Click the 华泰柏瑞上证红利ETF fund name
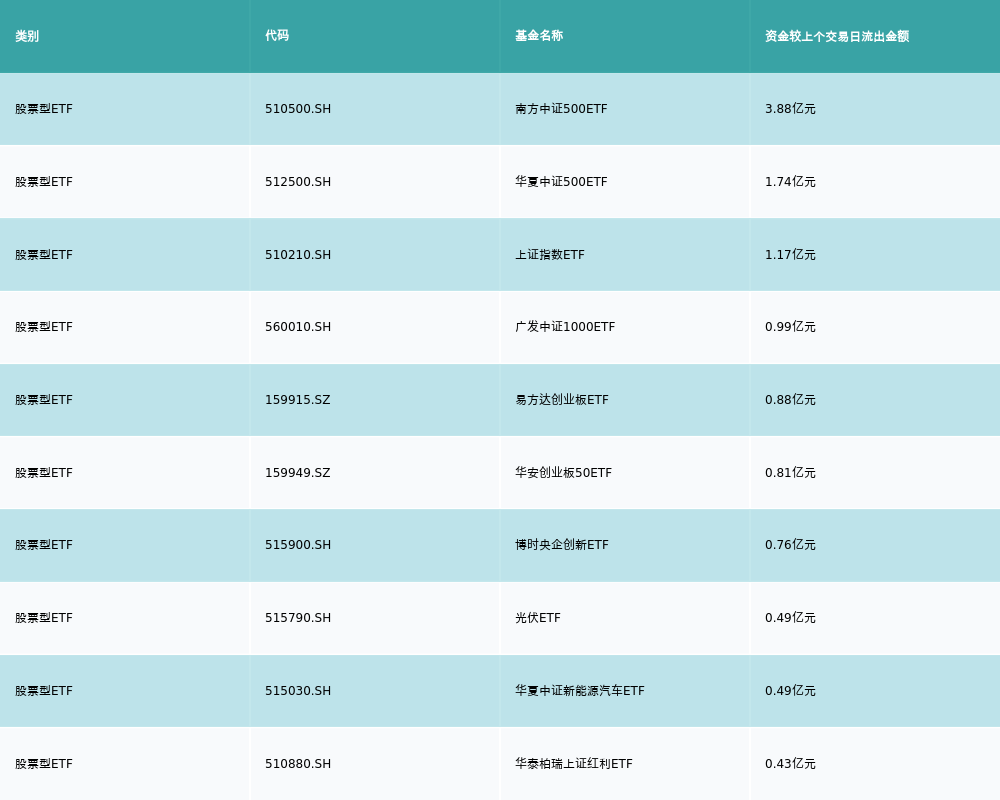The width and height of the screenshot is (1000, 800). coord(574,764)
